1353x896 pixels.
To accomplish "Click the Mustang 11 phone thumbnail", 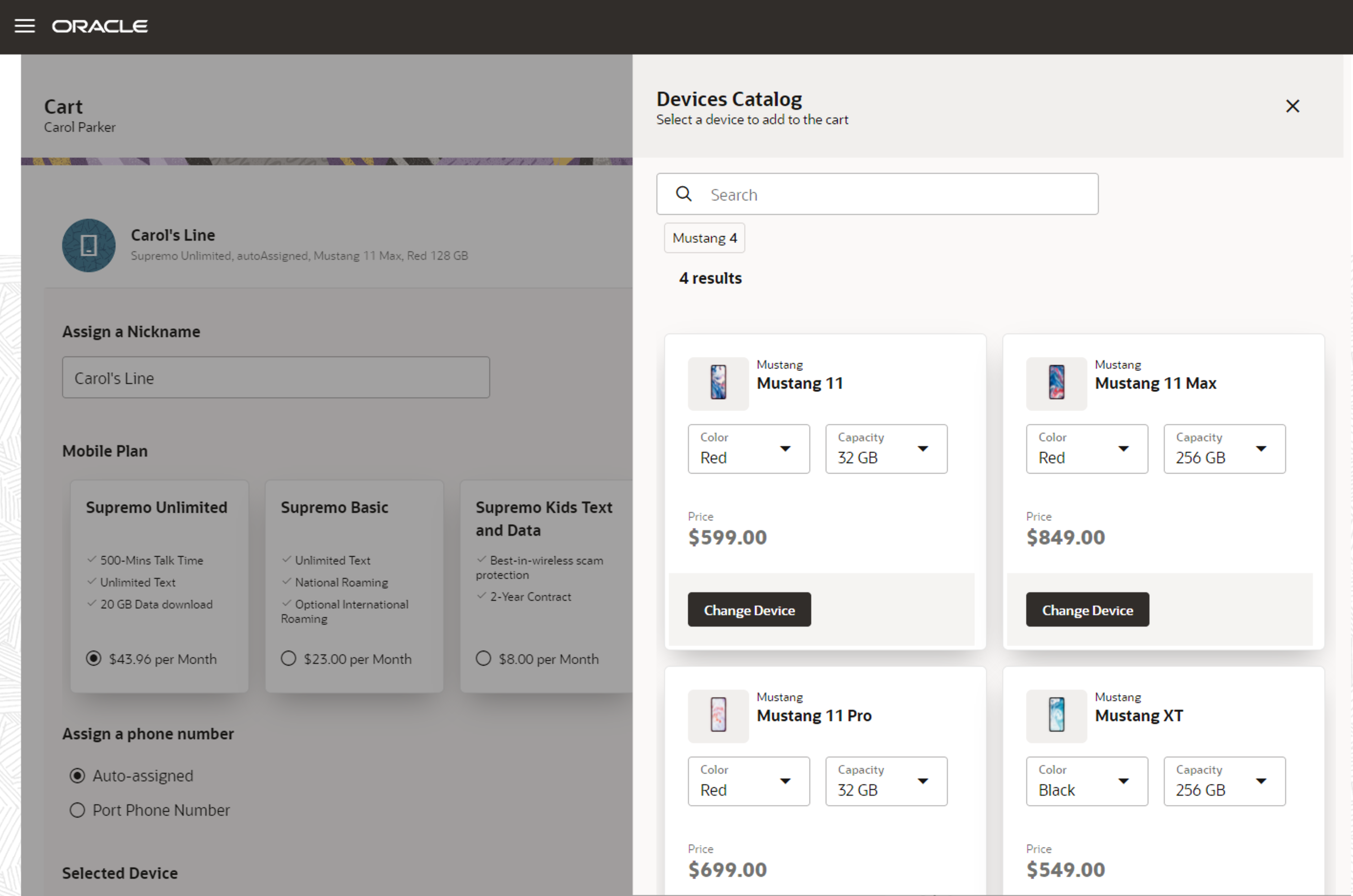I will point(718,383).
